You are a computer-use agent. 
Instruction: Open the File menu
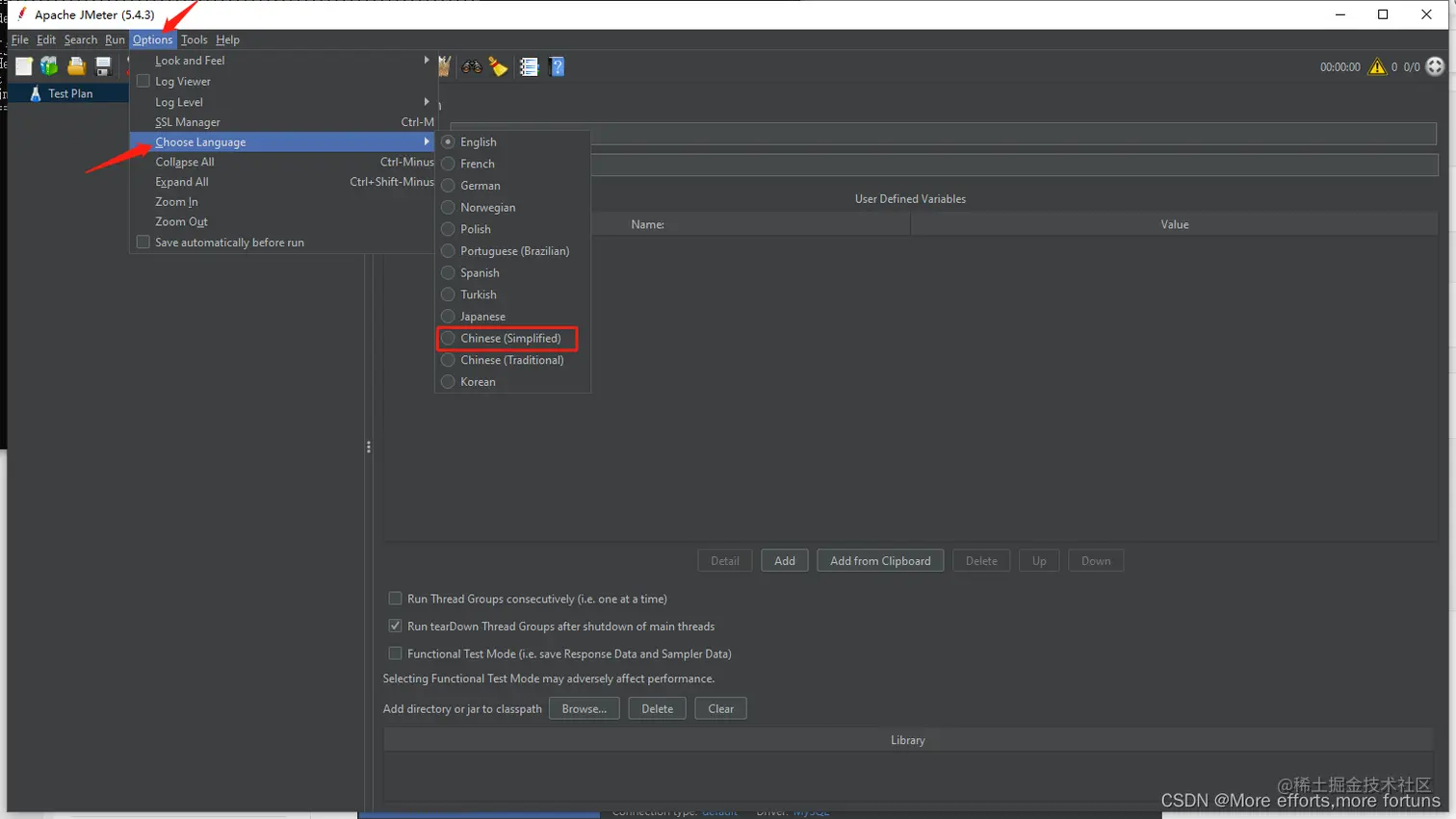pos(19,39)
